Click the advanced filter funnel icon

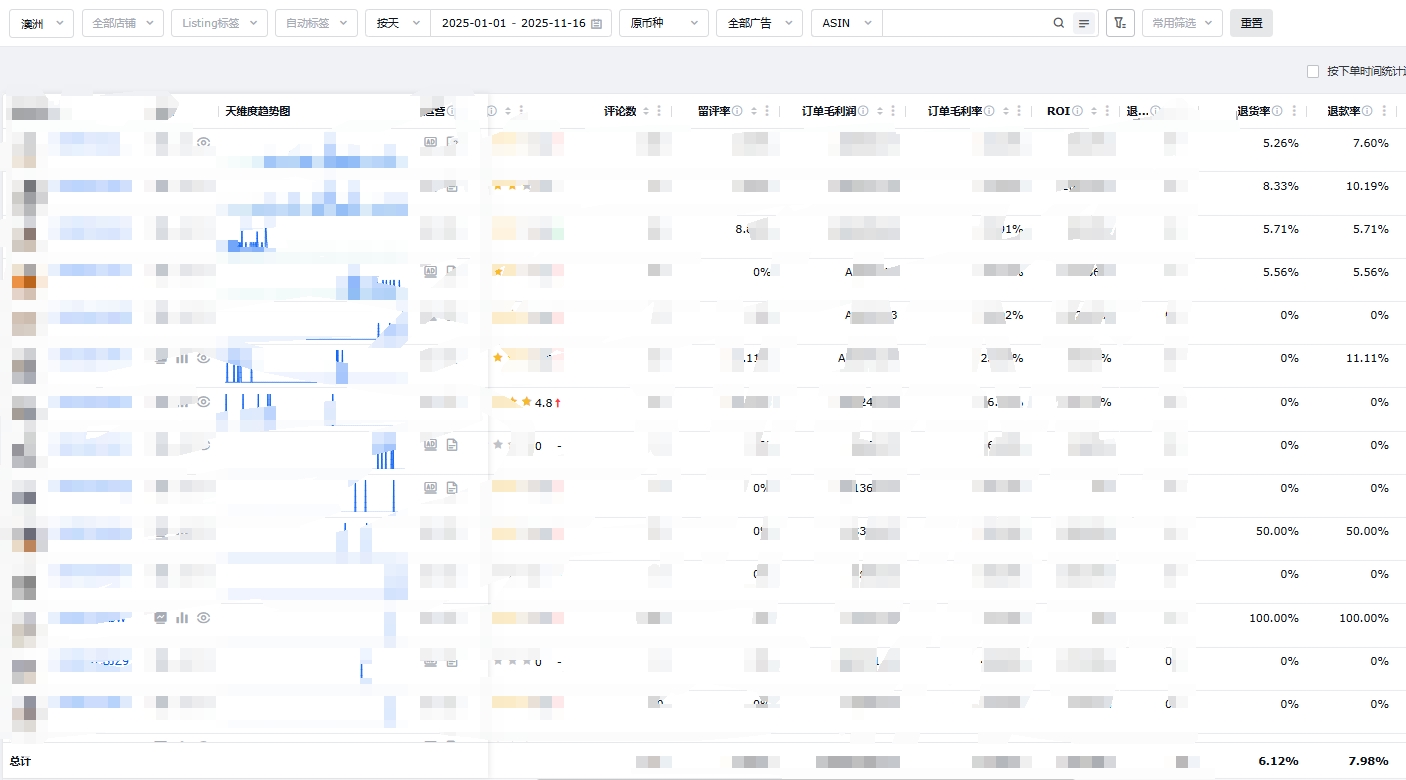click(x=1120, y=23)
